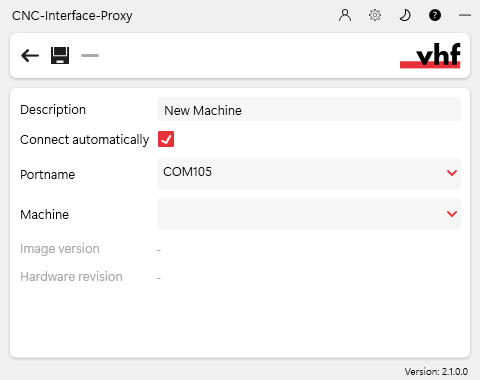Viewport: 480px width, 380px height.
Task: Click the "Connect automatically" label text
Action: (84, 140)
